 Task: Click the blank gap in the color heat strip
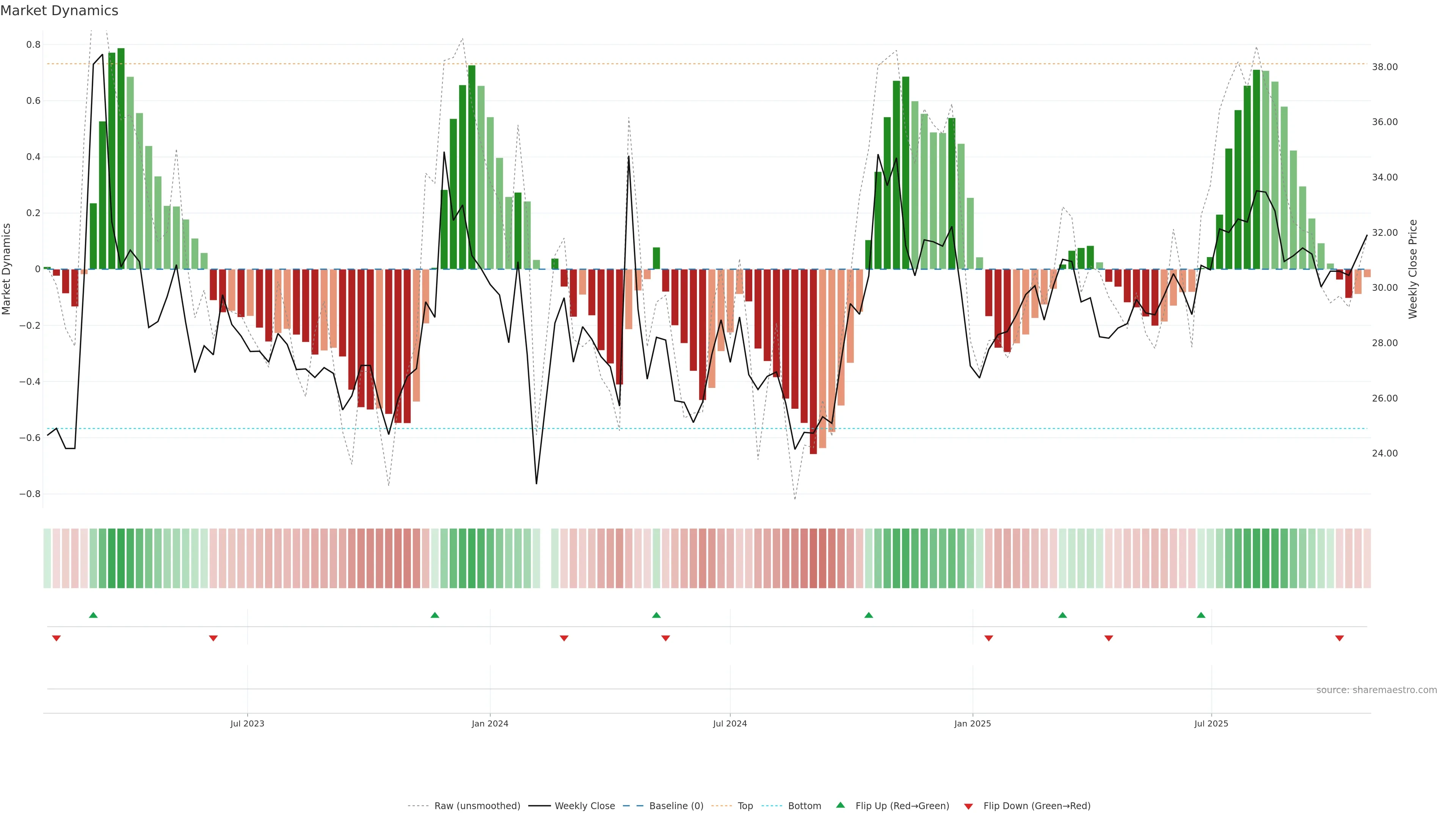coord(546,559)
